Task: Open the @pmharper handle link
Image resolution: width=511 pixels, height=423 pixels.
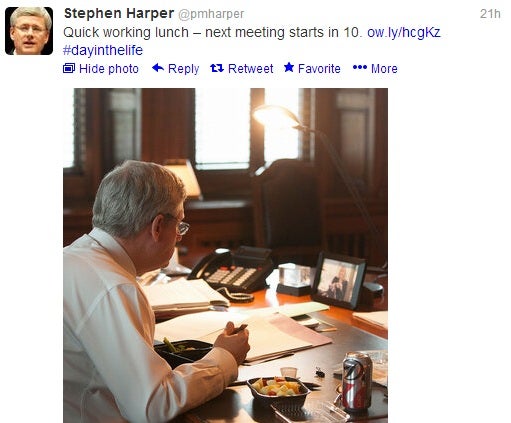Action: click(x=211, y=14)
